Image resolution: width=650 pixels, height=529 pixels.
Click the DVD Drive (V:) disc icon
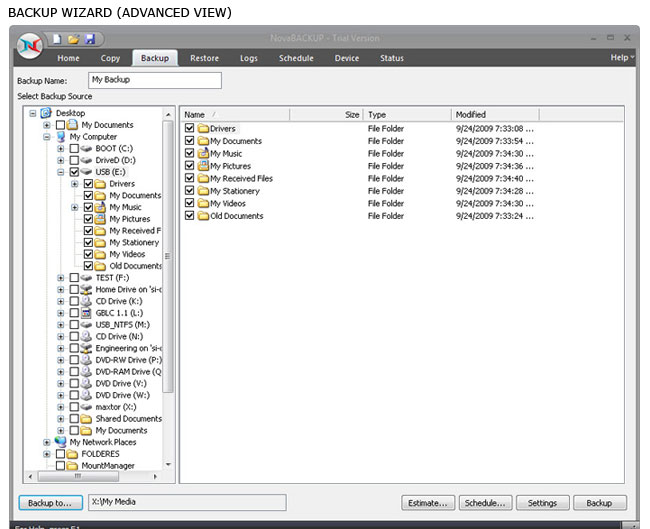point(86,383)
